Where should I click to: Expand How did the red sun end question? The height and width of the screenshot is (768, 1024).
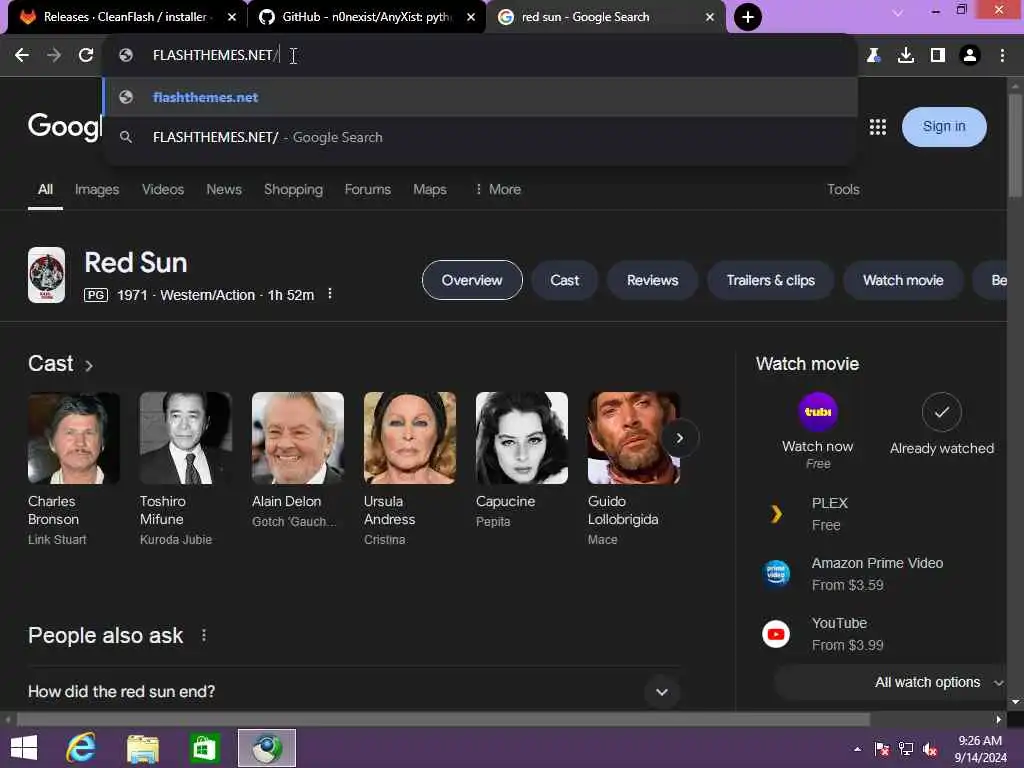(x=353, y=692)
